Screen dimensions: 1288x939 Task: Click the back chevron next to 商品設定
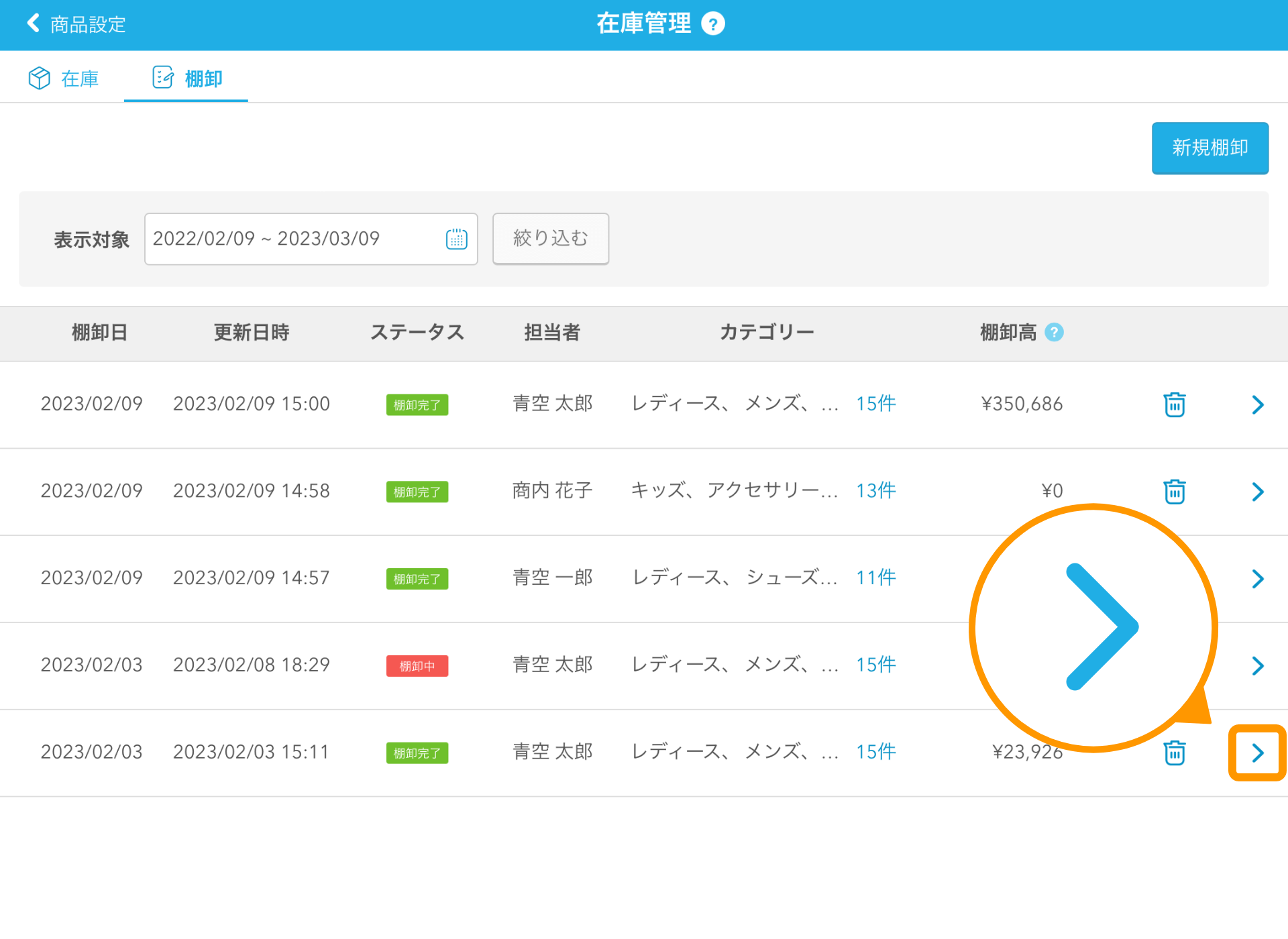pyautogui.click(x=33, y=23)
